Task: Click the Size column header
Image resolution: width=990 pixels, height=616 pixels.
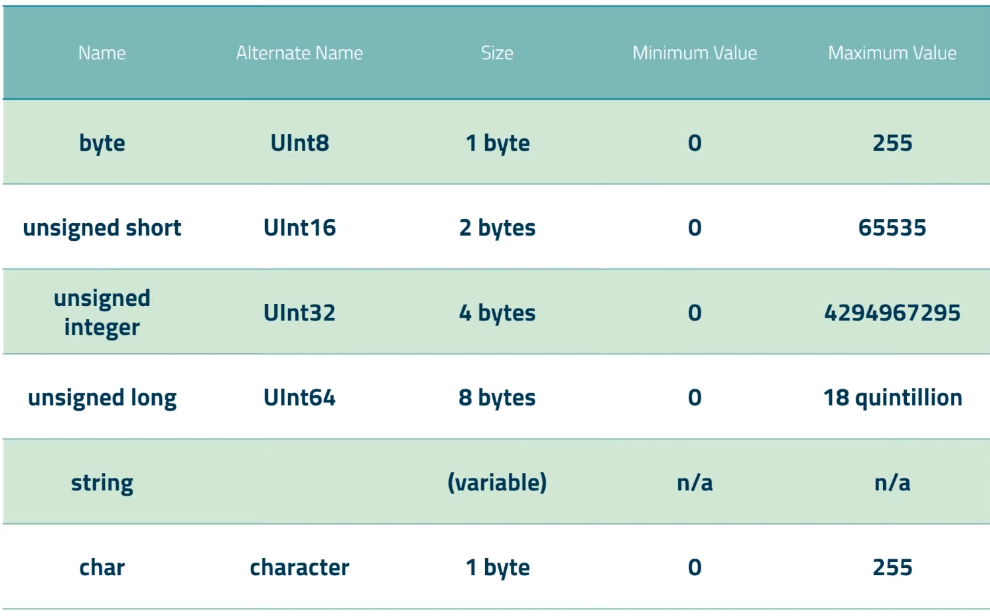Action: pos(497,54)
